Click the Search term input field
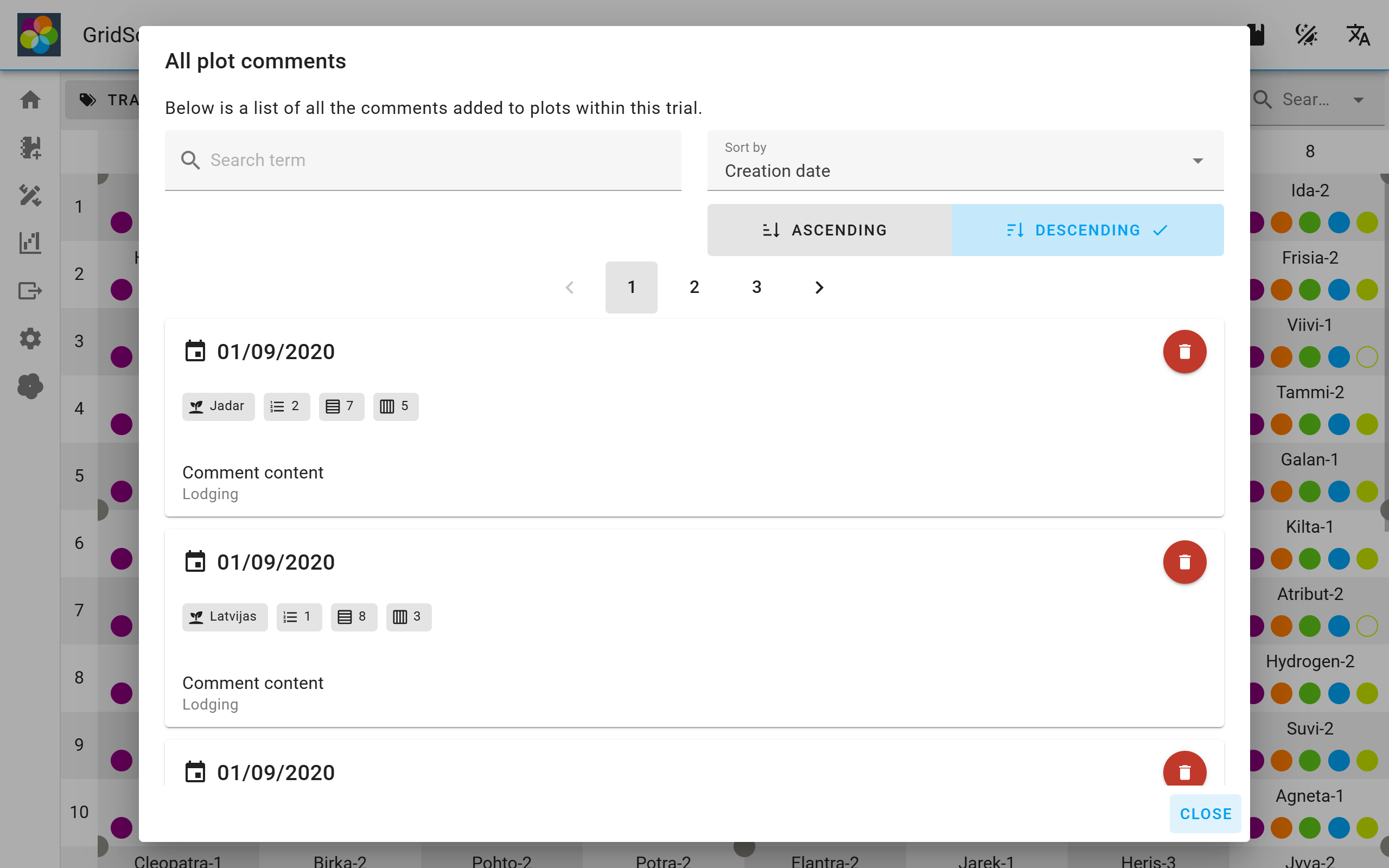Viewport: 1389px width, 868px height. [x=423, y=160]
